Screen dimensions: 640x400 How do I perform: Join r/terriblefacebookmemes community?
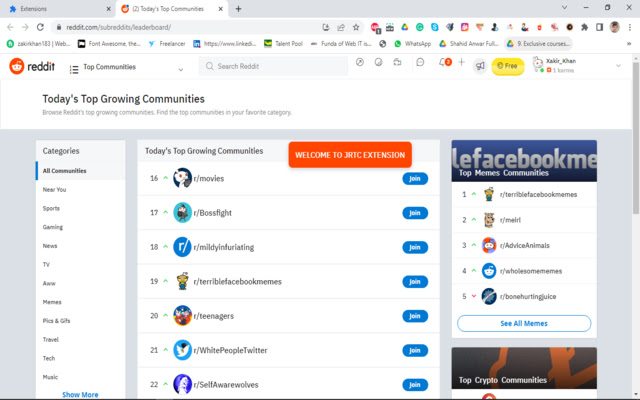click(415, 282)
